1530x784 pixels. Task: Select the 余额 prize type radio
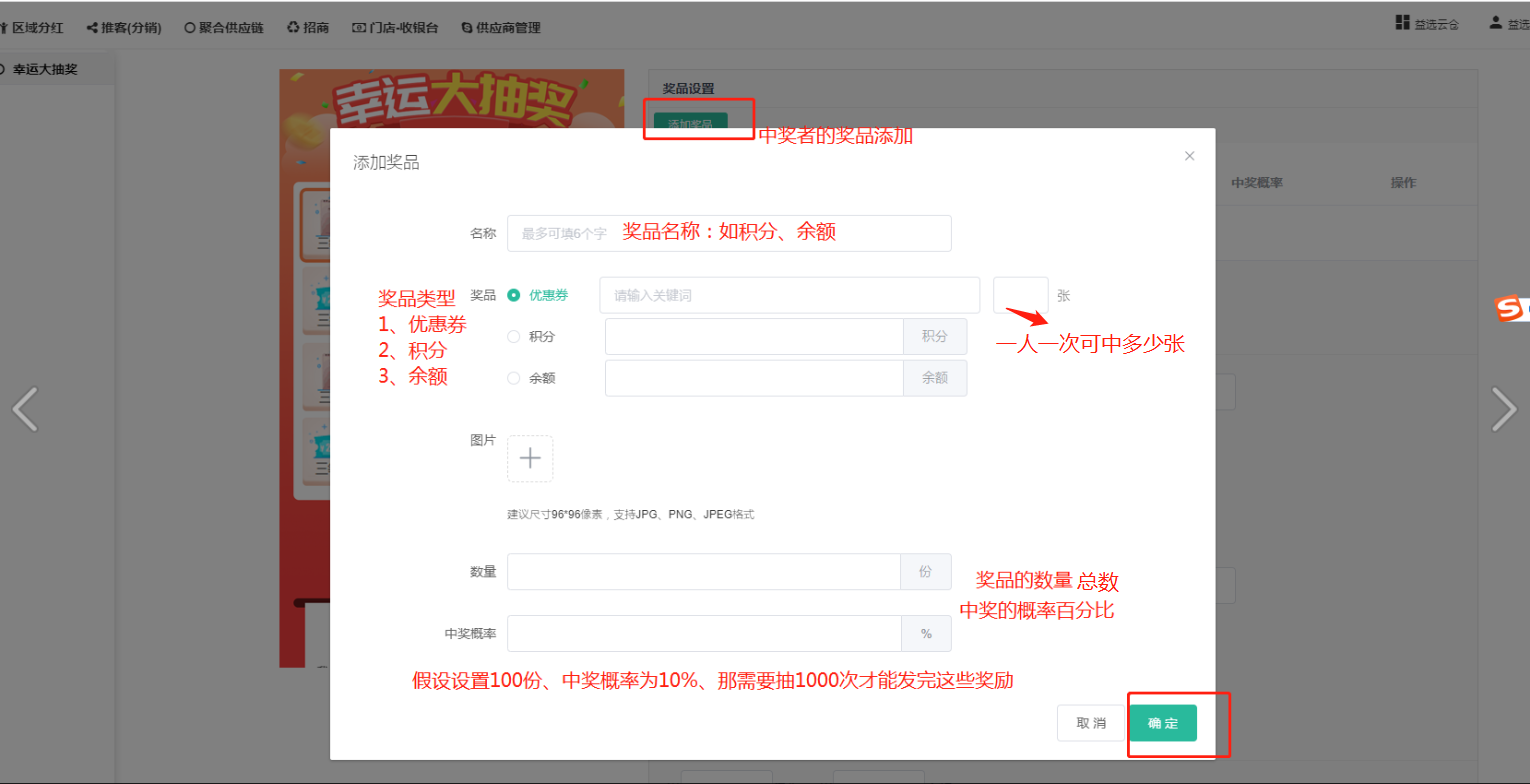514,378
